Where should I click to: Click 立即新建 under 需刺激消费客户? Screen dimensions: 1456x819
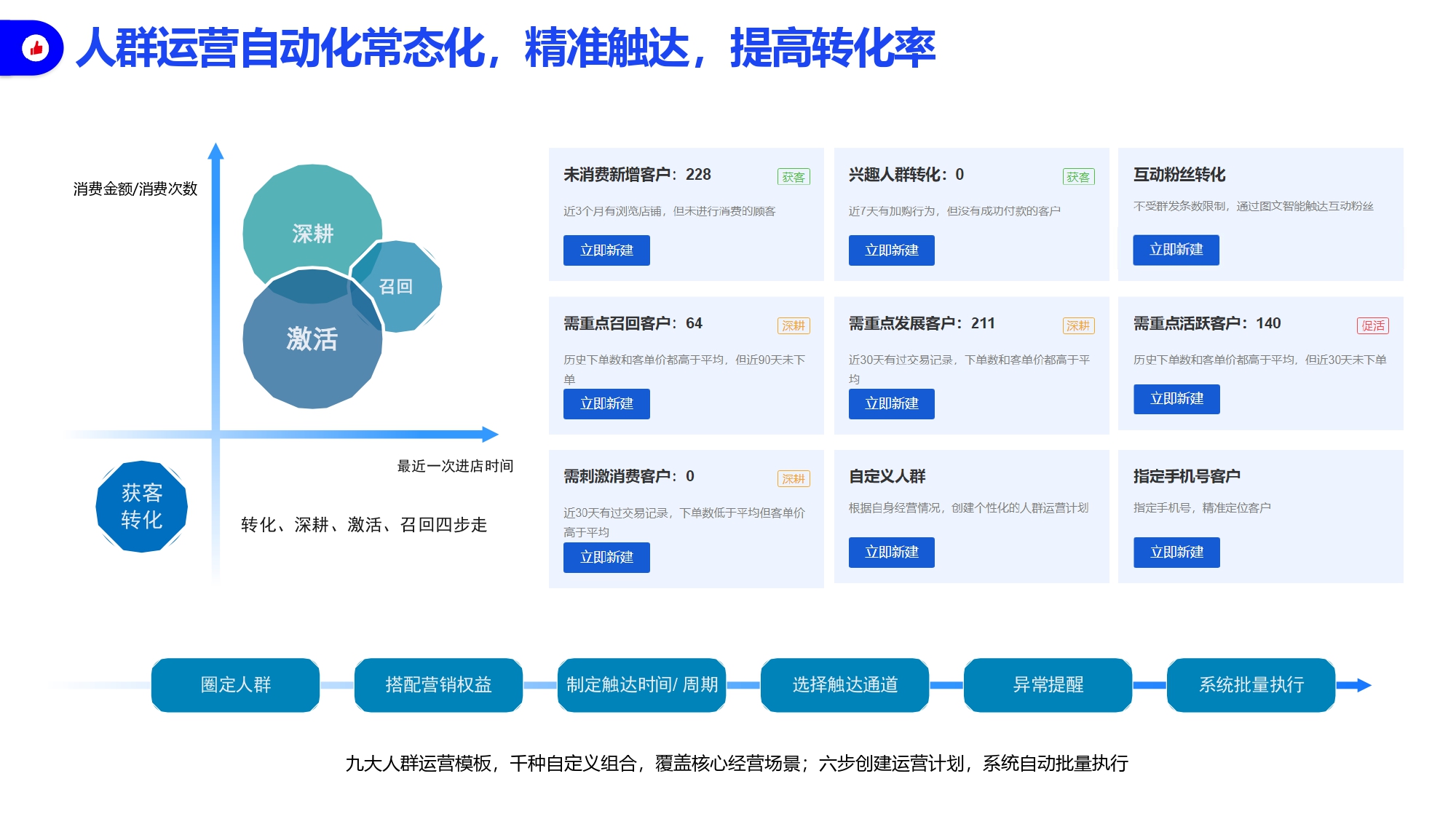(x=606, y=558)
